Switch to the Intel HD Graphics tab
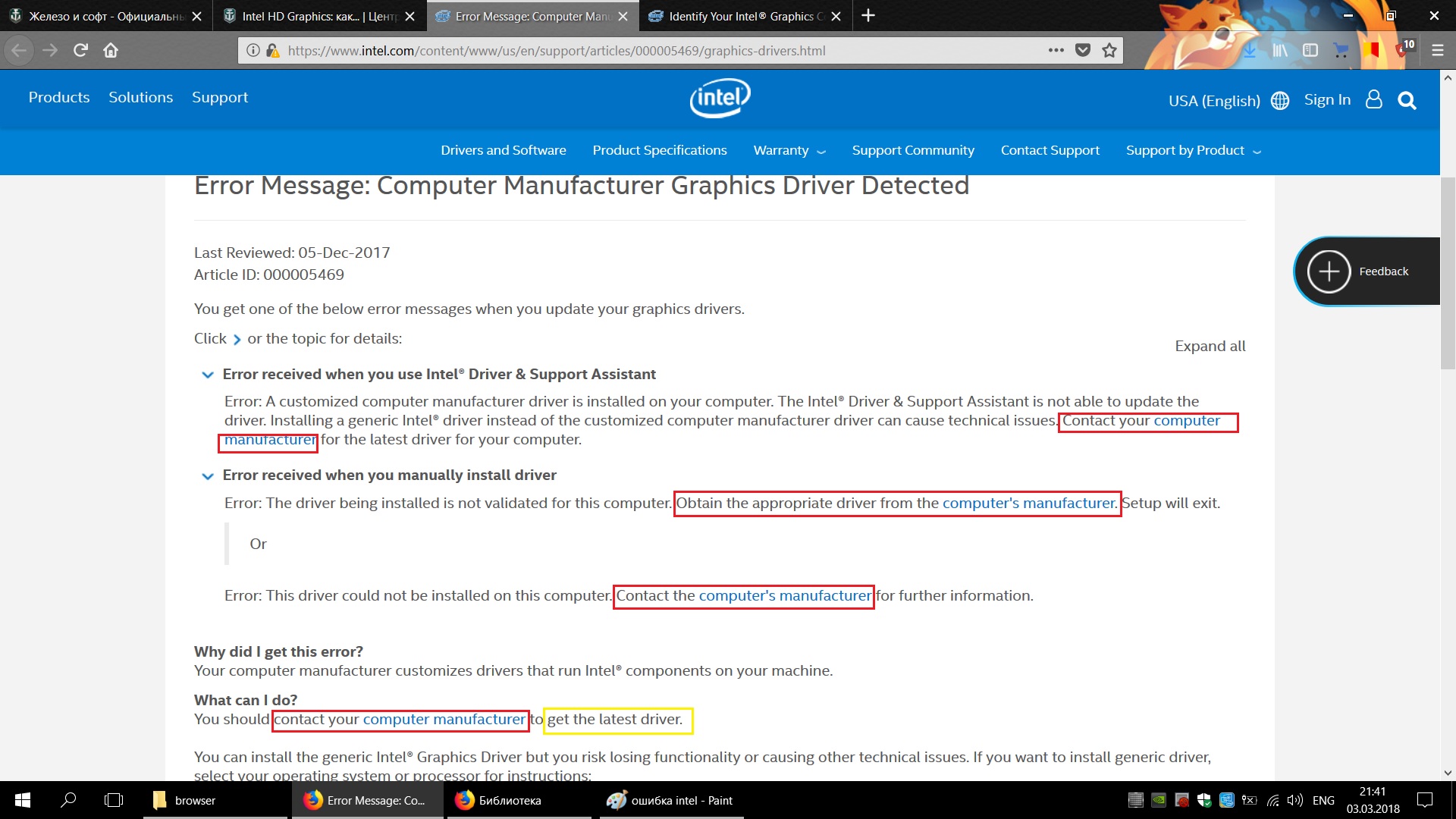 pos(321,16)
